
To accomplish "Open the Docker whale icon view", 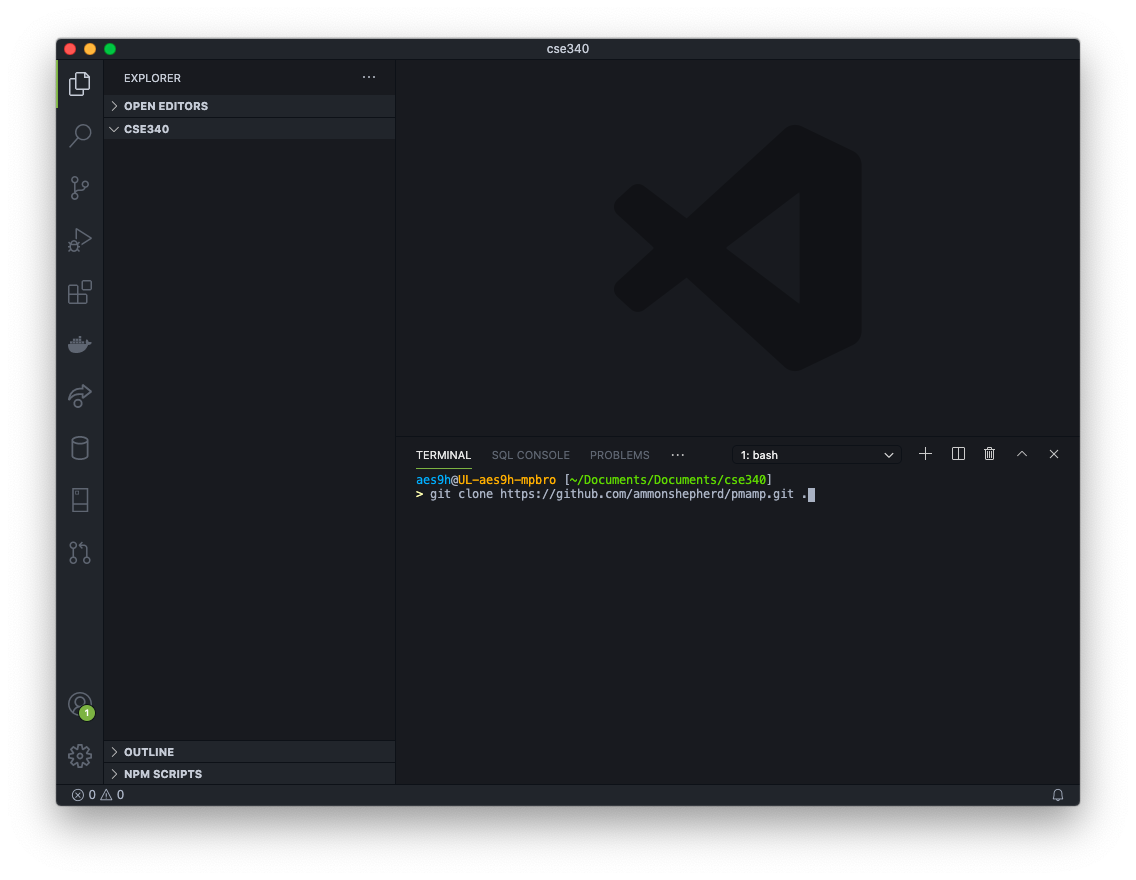I will (x=80, y=344).
